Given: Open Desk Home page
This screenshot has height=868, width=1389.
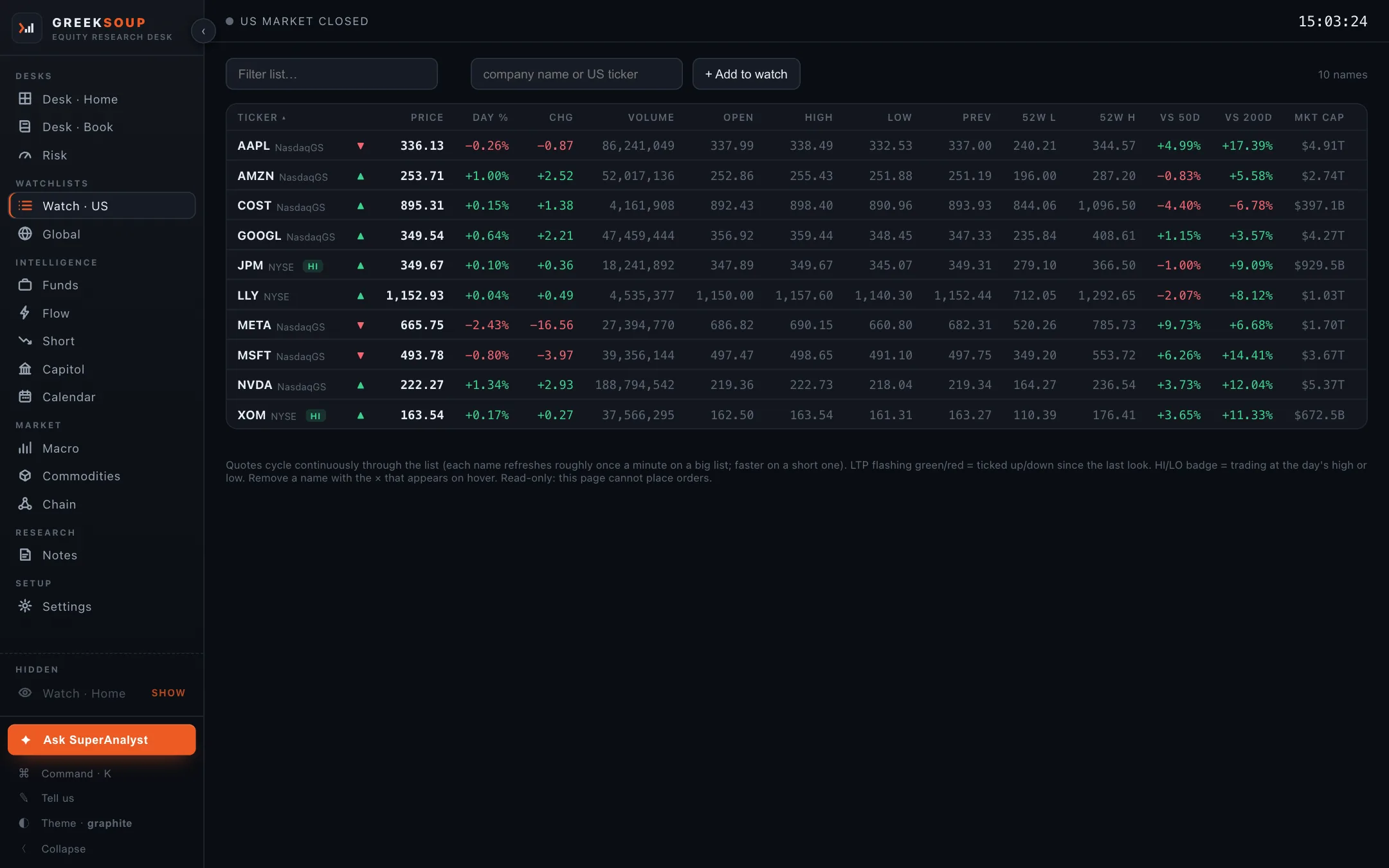Looking at the screenshot, I should coord(102,99).
